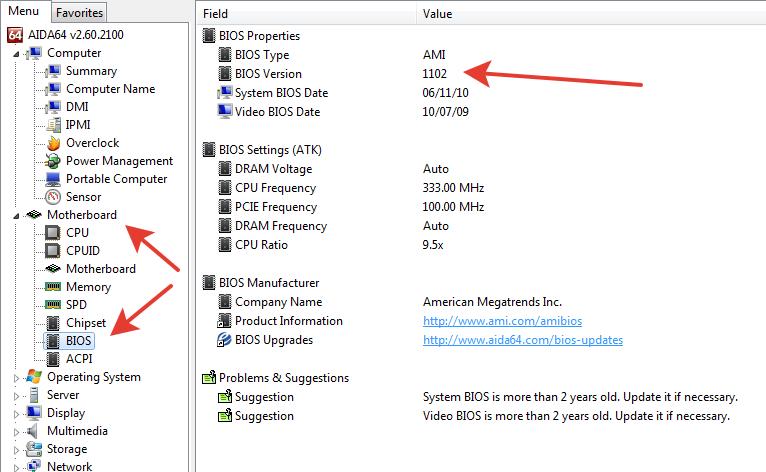Click the Storage drive icon
The width and height of the screenshot is (766, 472).
click(x=34, y=449)
